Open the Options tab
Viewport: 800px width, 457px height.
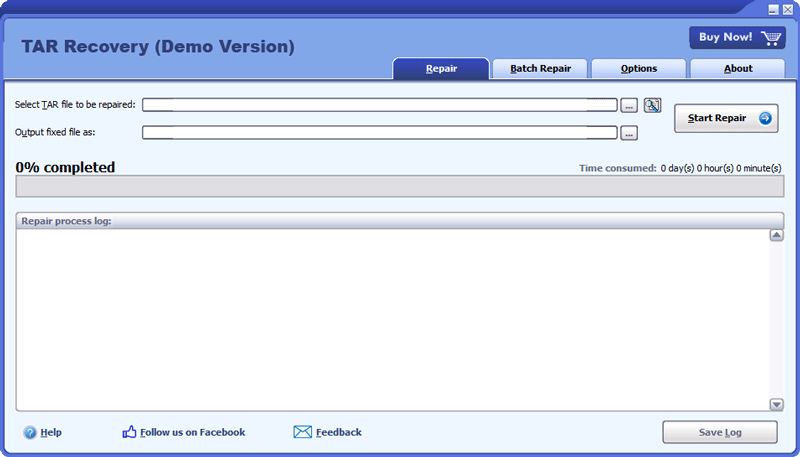[639, 69]
